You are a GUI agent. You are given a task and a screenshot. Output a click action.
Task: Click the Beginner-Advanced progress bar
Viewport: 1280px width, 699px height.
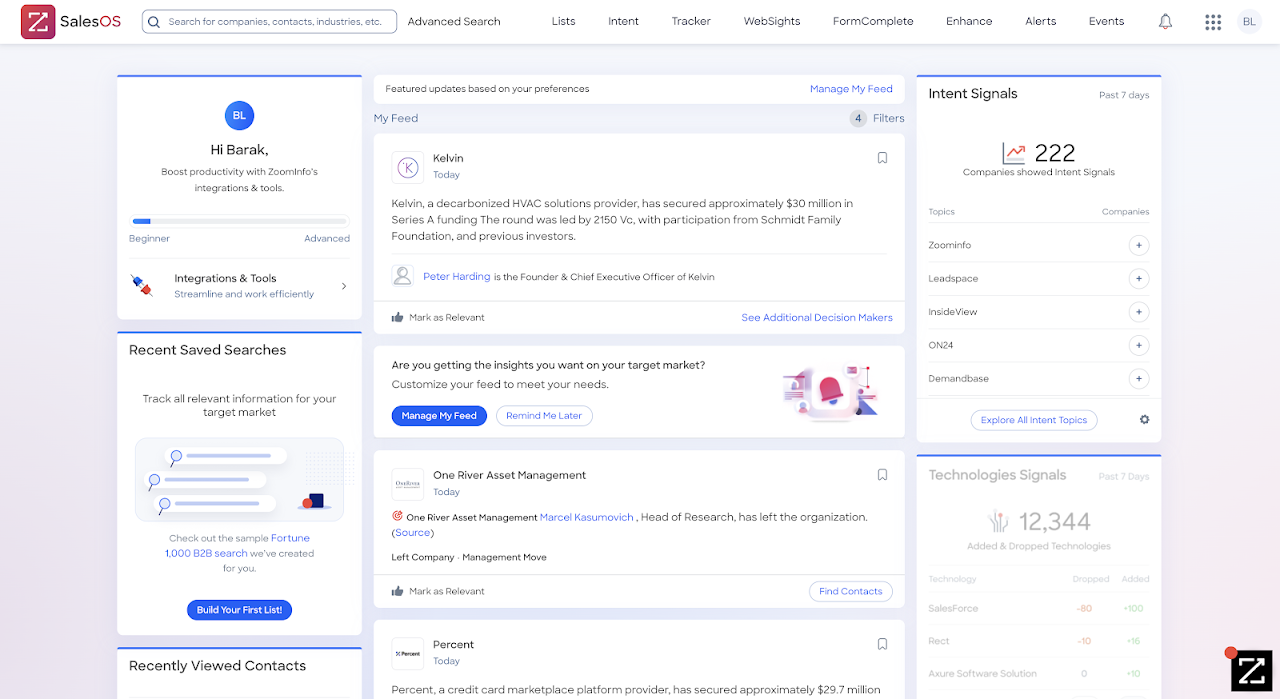click(x=239, y=221)
